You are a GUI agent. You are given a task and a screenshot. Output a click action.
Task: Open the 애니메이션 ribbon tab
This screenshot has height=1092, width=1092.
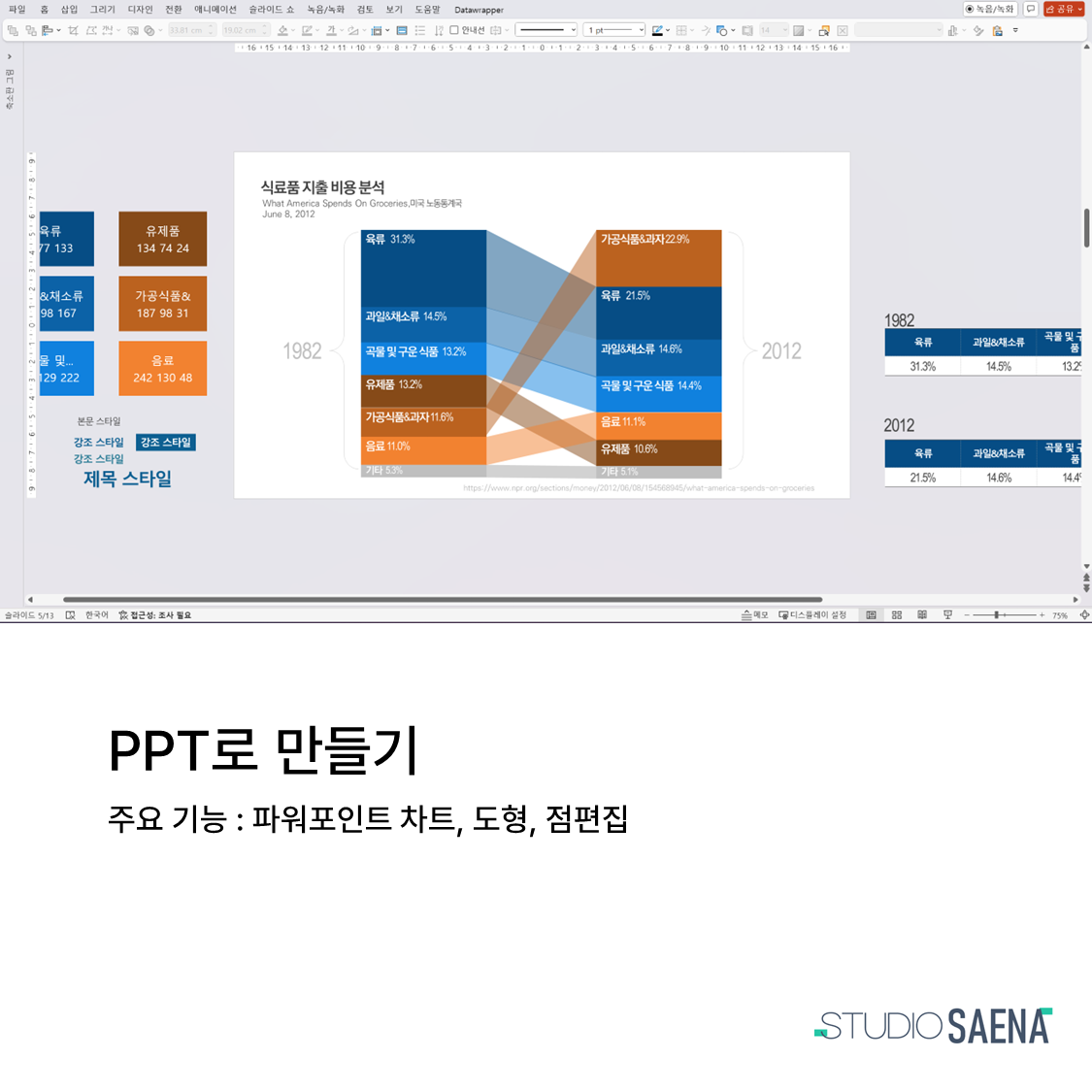(215, 10)
